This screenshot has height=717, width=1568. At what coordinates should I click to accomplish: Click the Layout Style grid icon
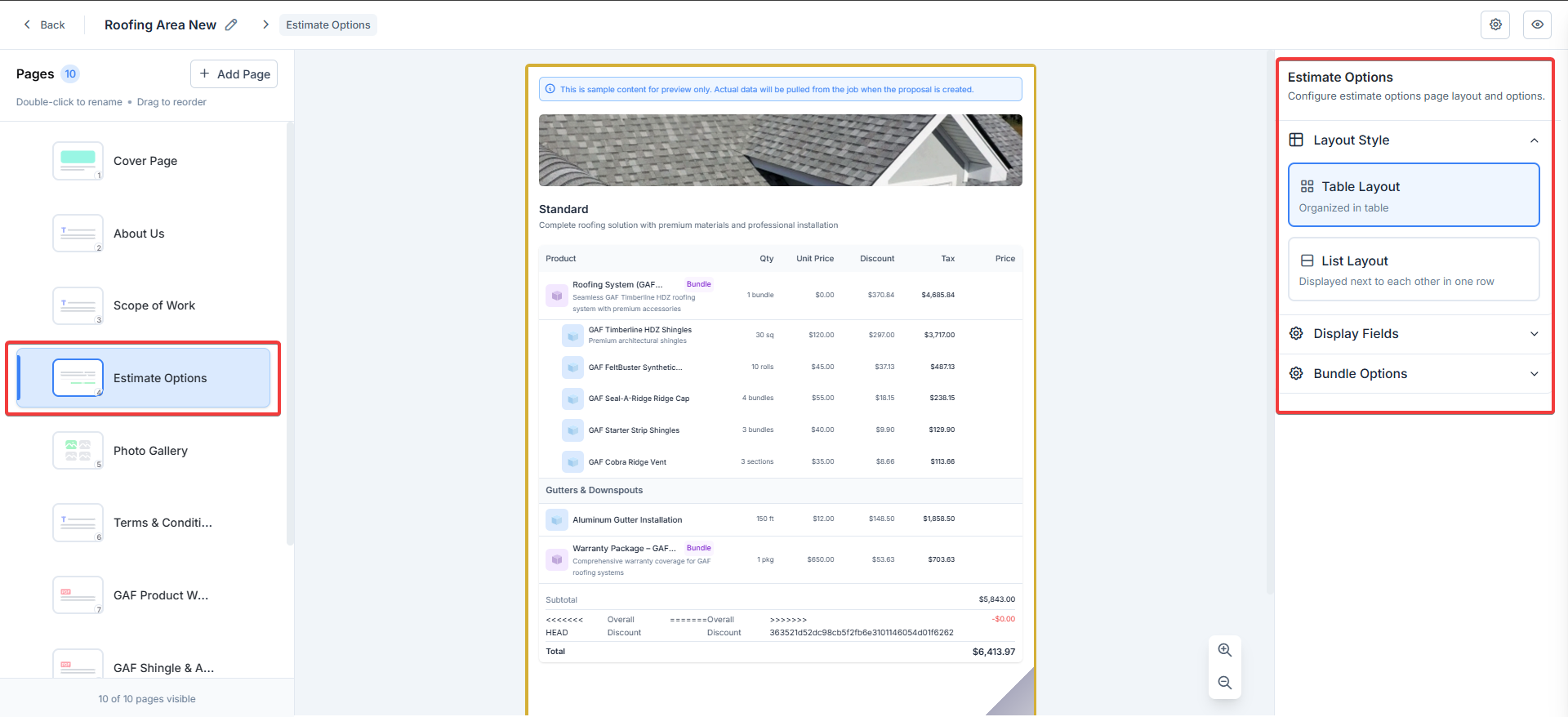pos(1296,140)
